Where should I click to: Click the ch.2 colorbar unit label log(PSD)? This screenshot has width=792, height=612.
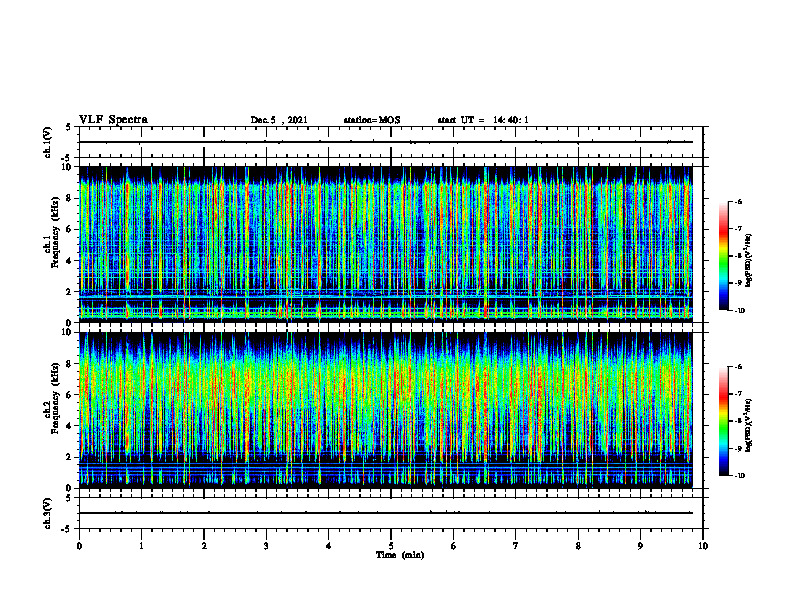(x=749, y=425)
